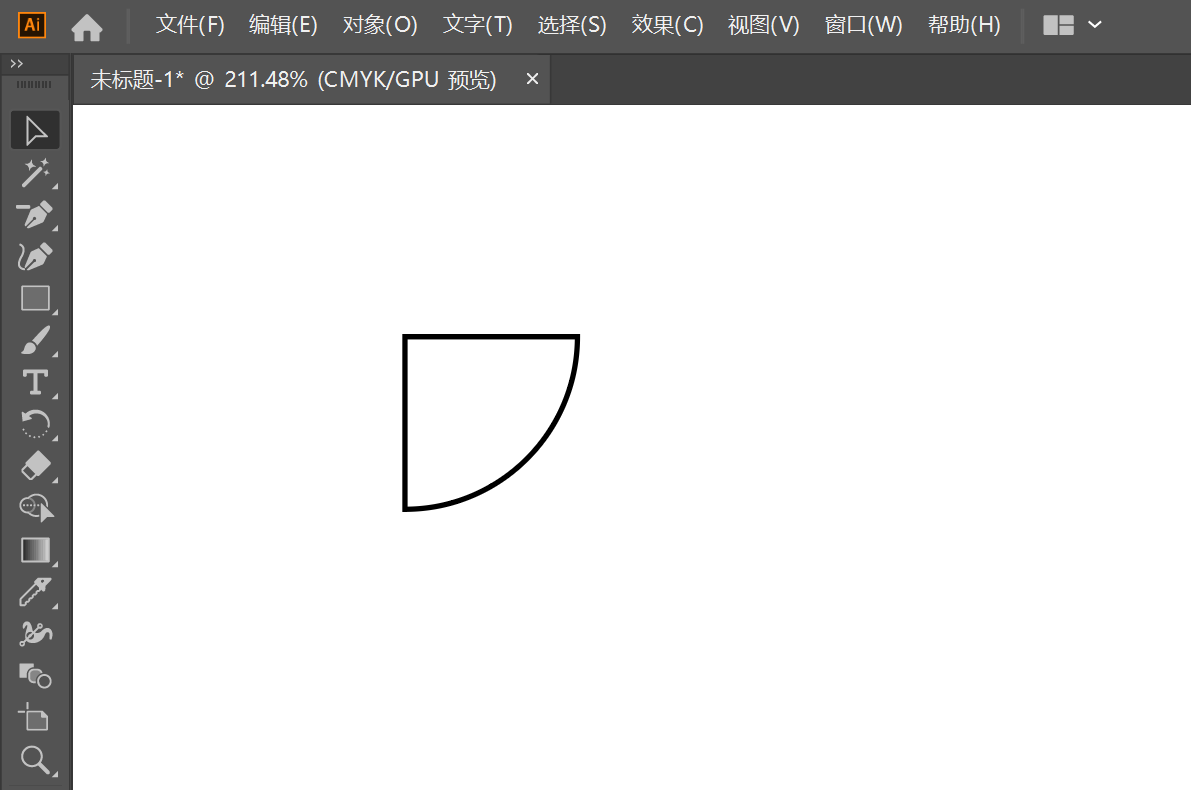
Task: Go to the Home screen icon
Action: tap(87, 27)
